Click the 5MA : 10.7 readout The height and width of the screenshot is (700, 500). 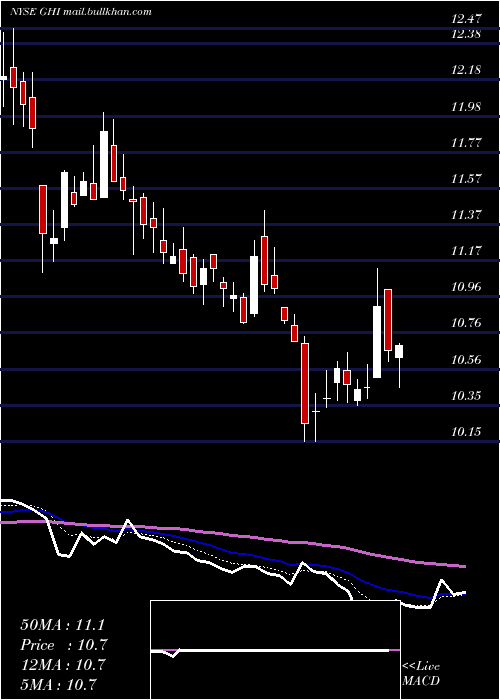(58, 685)
